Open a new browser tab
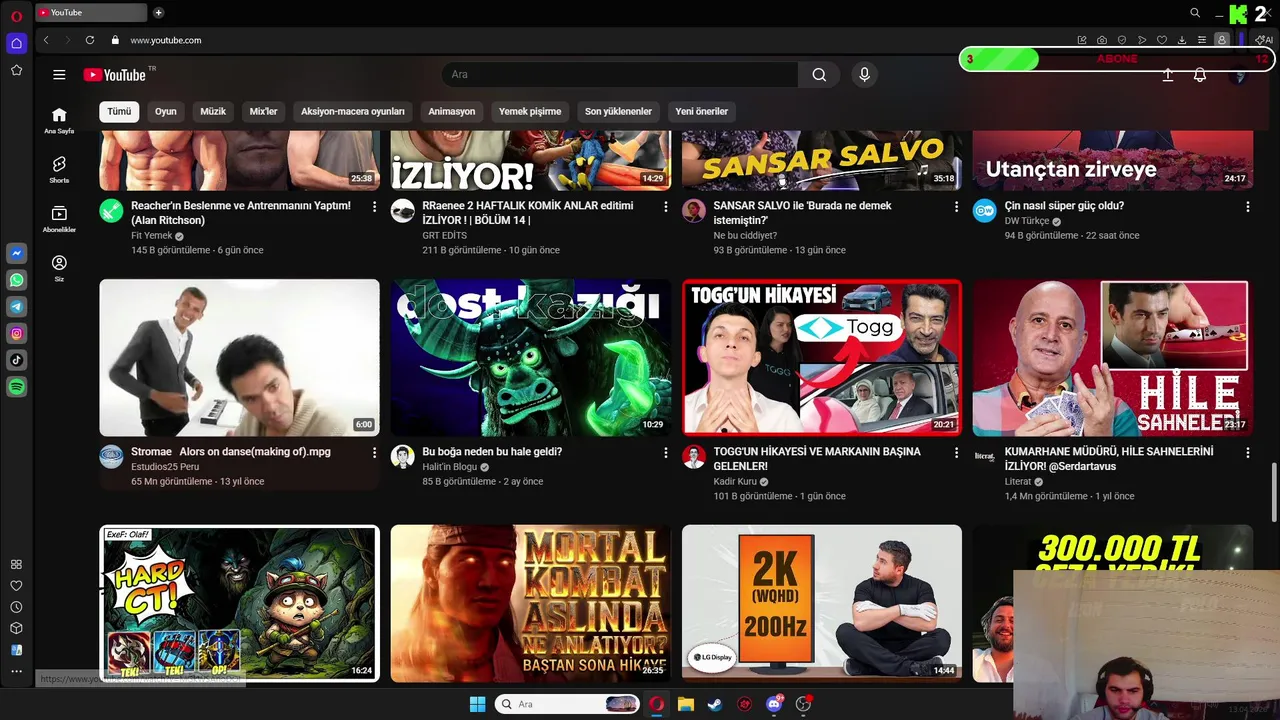1280x720 pixels. (x=158, y=13)
